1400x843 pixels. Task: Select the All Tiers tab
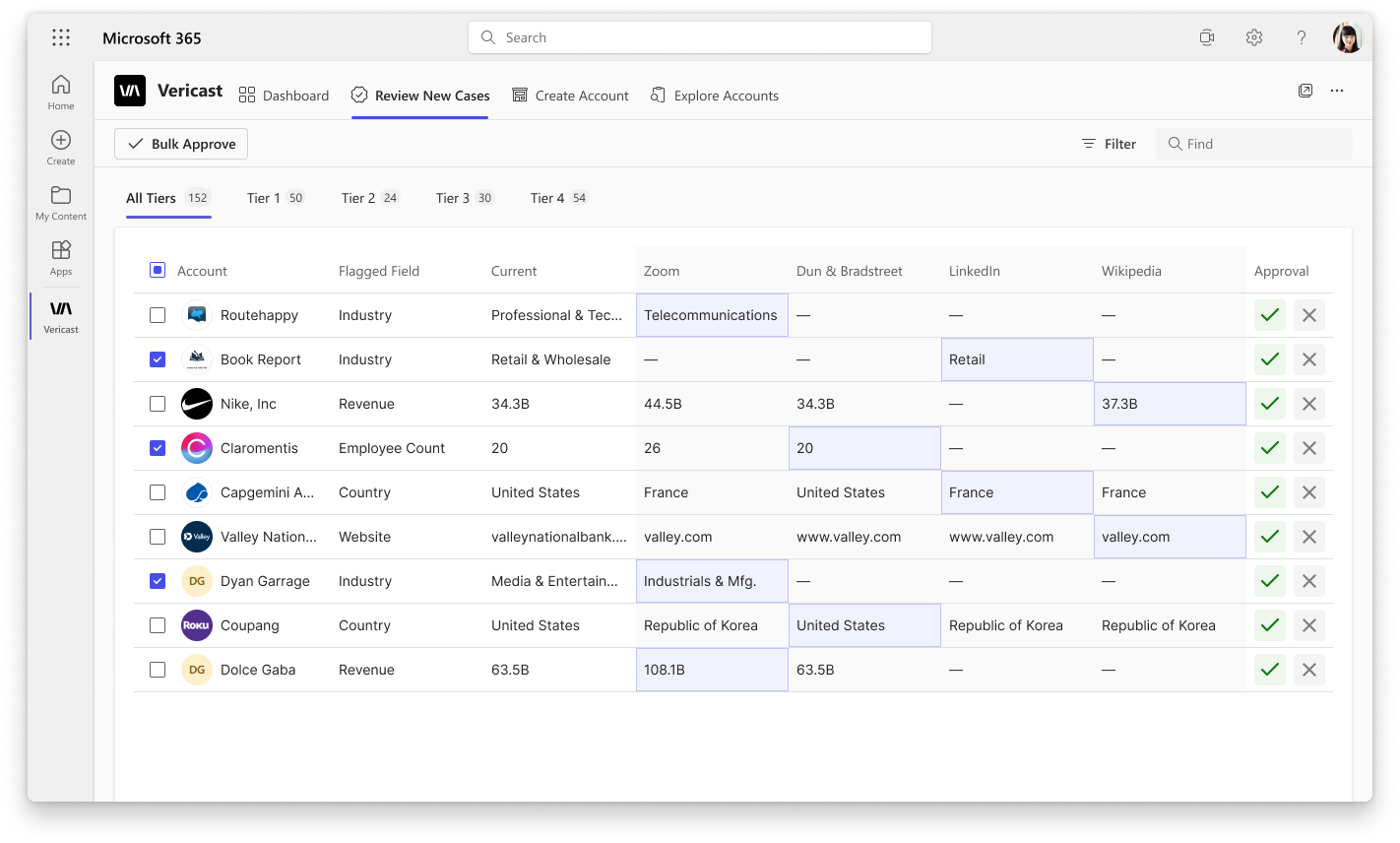[168, 198]
